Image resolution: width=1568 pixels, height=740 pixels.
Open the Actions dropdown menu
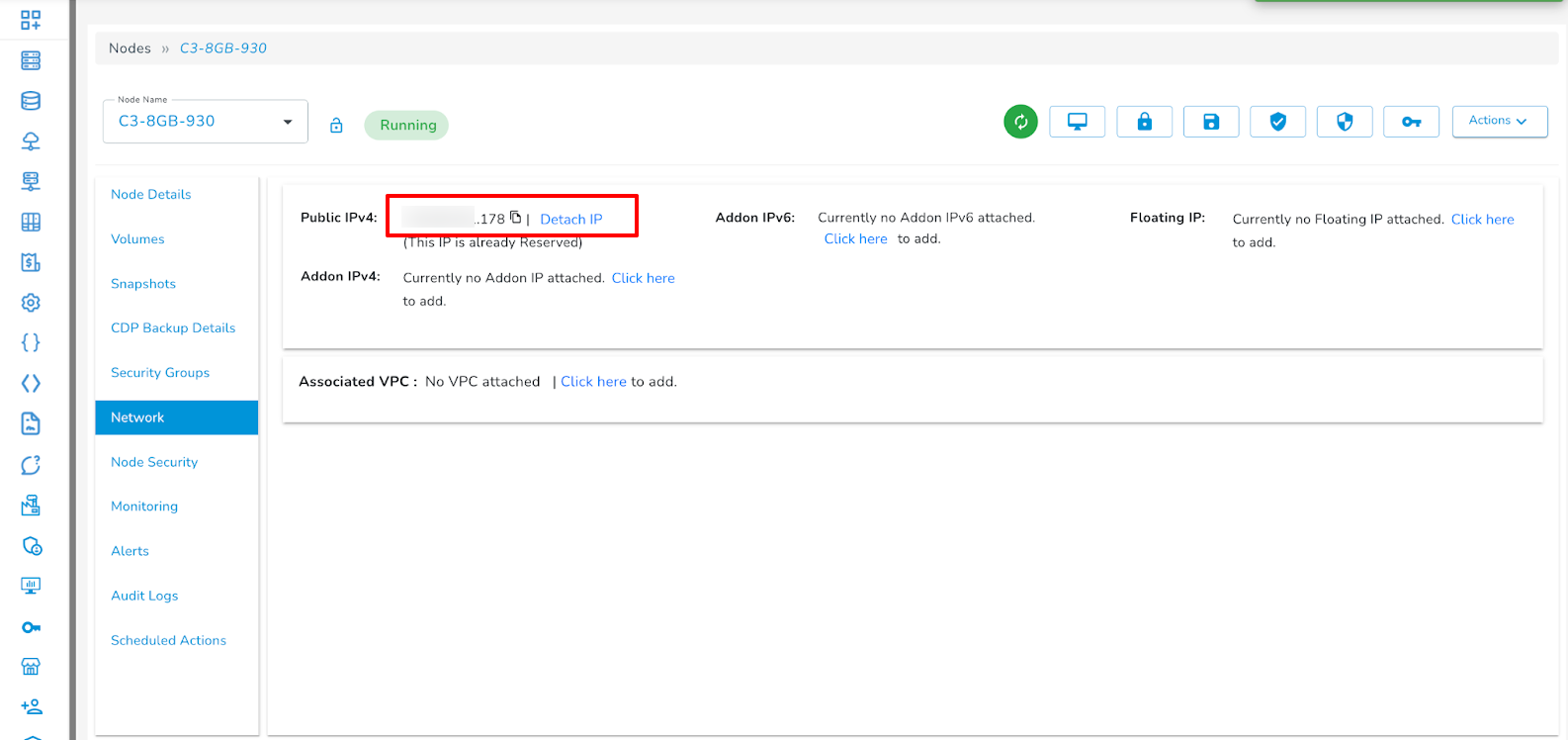tap(1499, 121)
